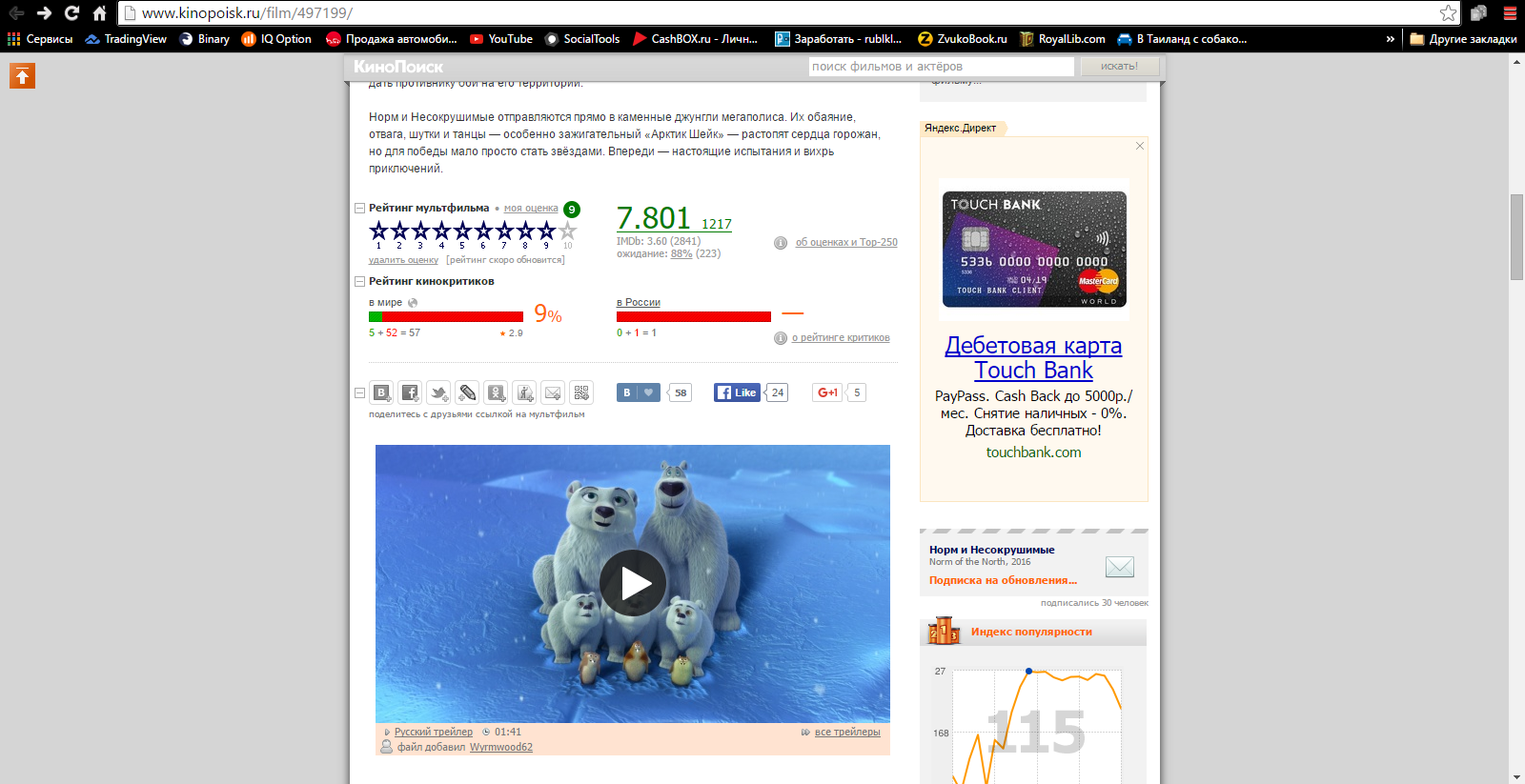Viewport: 1525px width, 784px height.
Task: Click the info icon beside Top-250 link
Action: [780, 243]
